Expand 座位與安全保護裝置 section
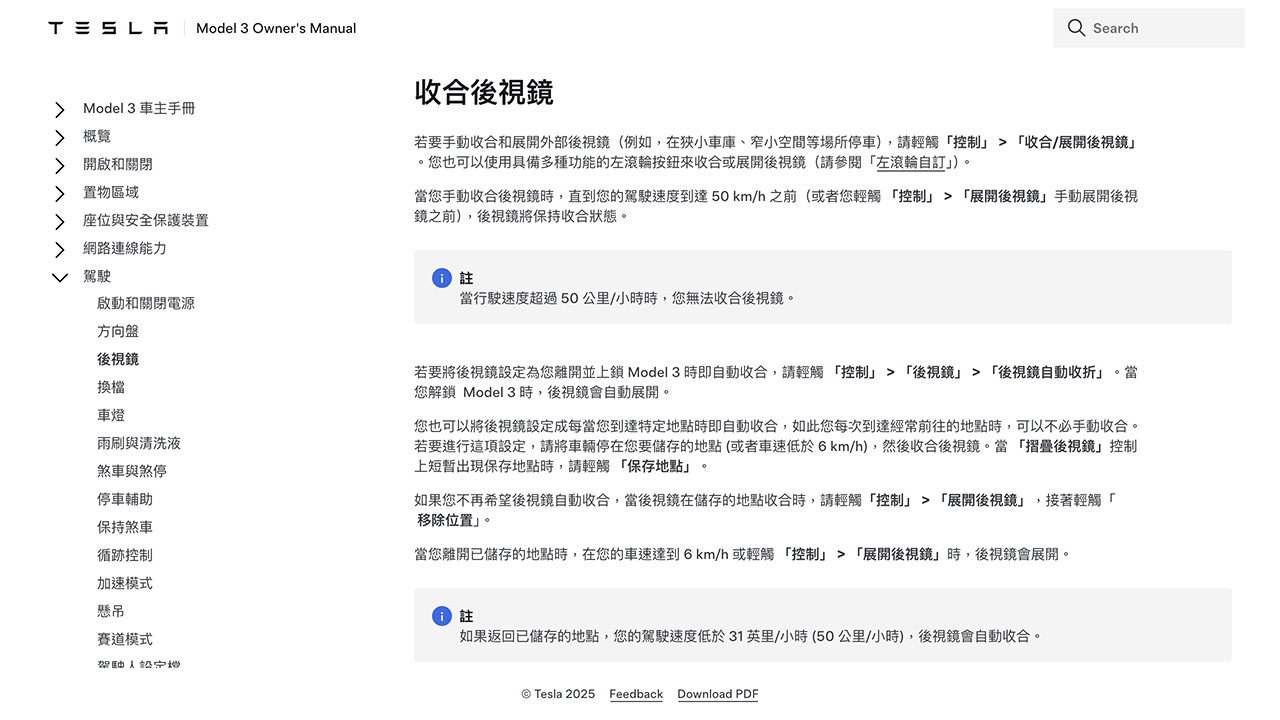Viewport: 1280px width, 720px height. [60, 221]
